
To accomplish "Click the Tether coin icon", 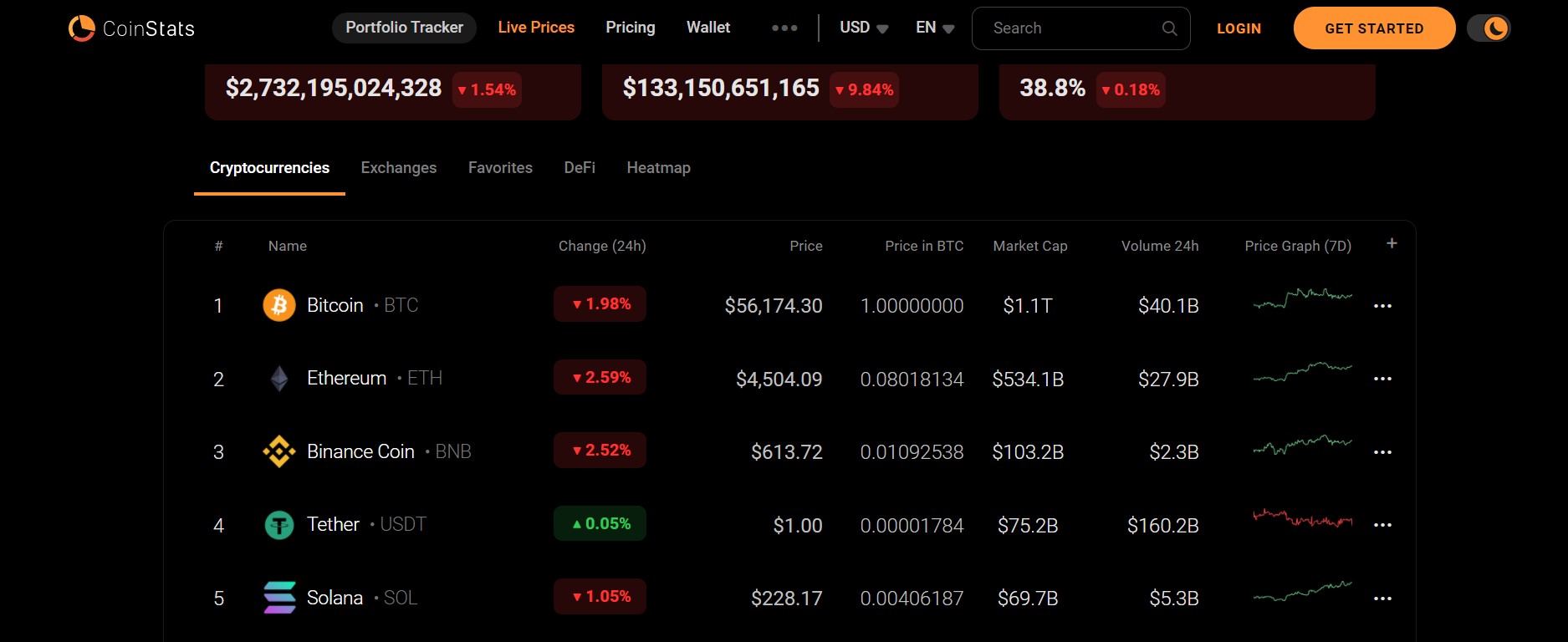I will pos(279,525).
